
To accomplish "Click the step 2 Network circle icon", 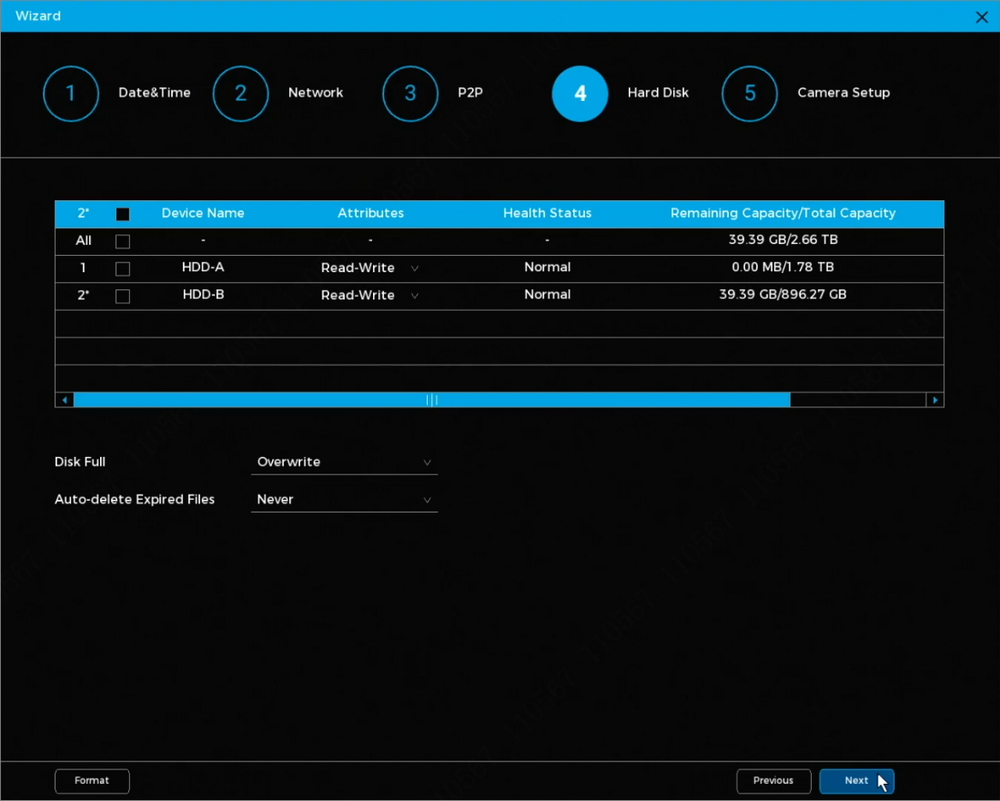I will 241,94.
